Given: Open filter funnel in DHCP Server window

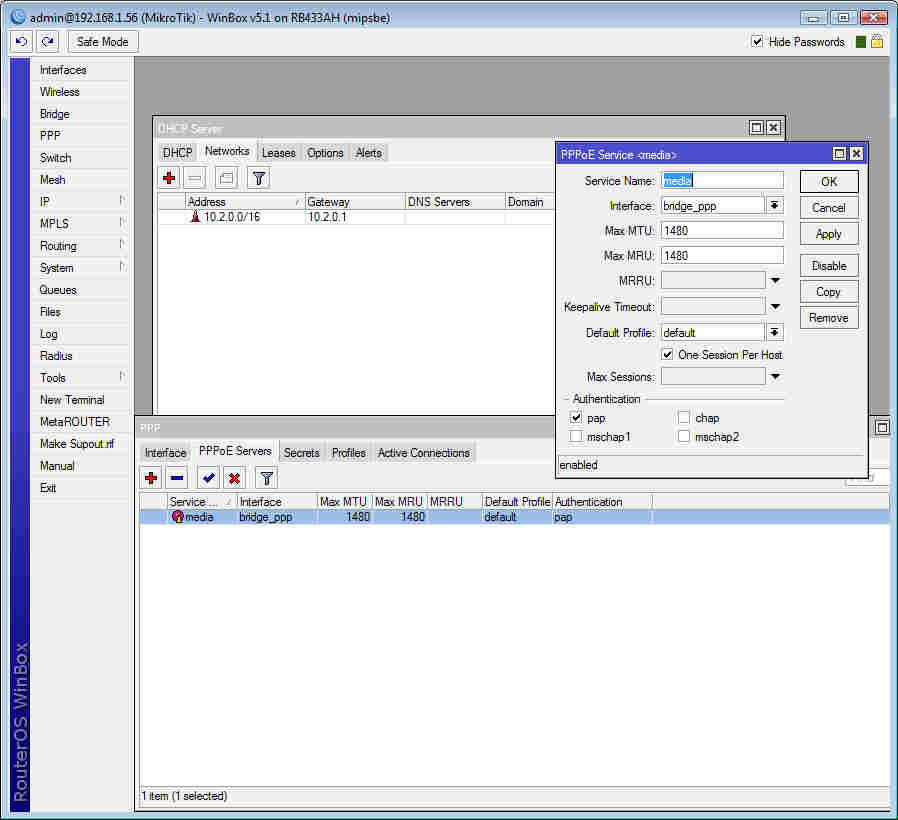Looking at the screenshot, I should point(258,178).
